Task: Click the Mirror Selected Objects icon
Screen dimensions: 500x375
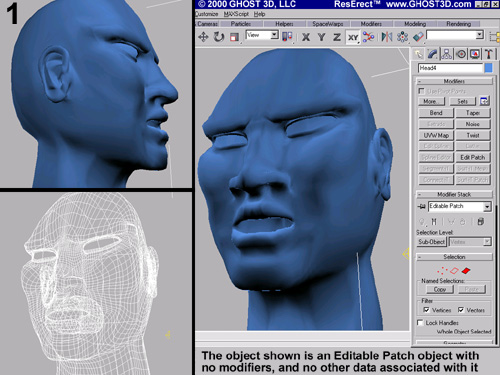Action: pyautogui.click(x=387, y=37)
